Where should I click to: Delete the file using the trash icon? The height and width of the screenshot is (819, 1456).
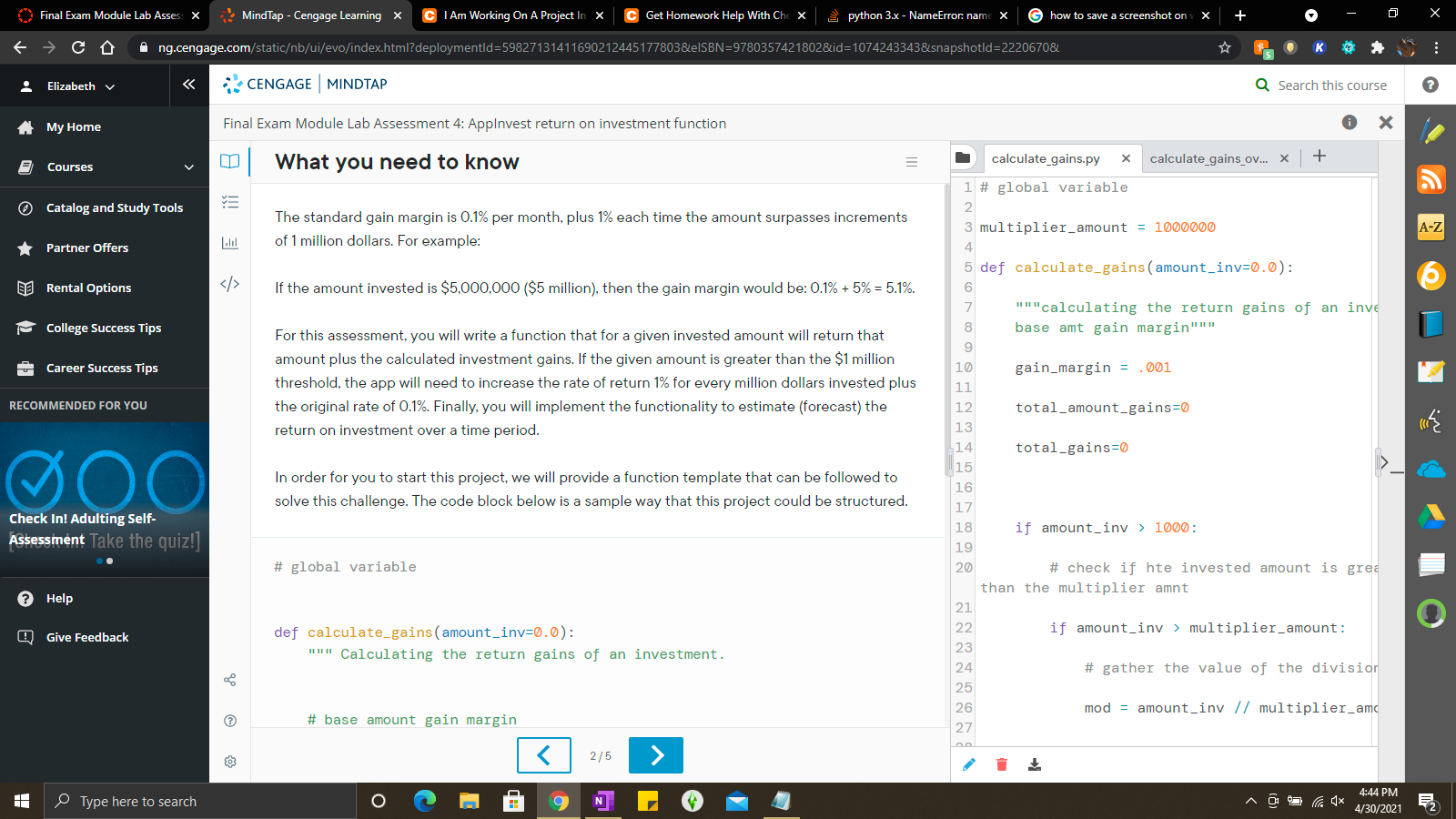tap(1001, 764)
